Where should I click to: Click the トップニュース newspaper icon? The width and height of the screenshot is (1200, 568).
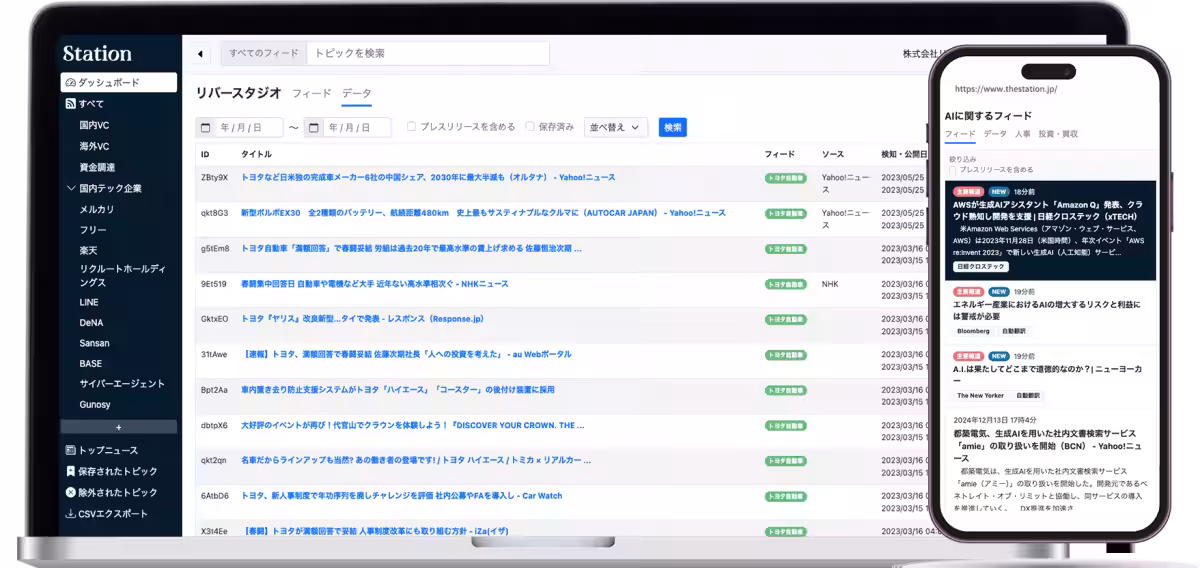[x=71, y=451]
